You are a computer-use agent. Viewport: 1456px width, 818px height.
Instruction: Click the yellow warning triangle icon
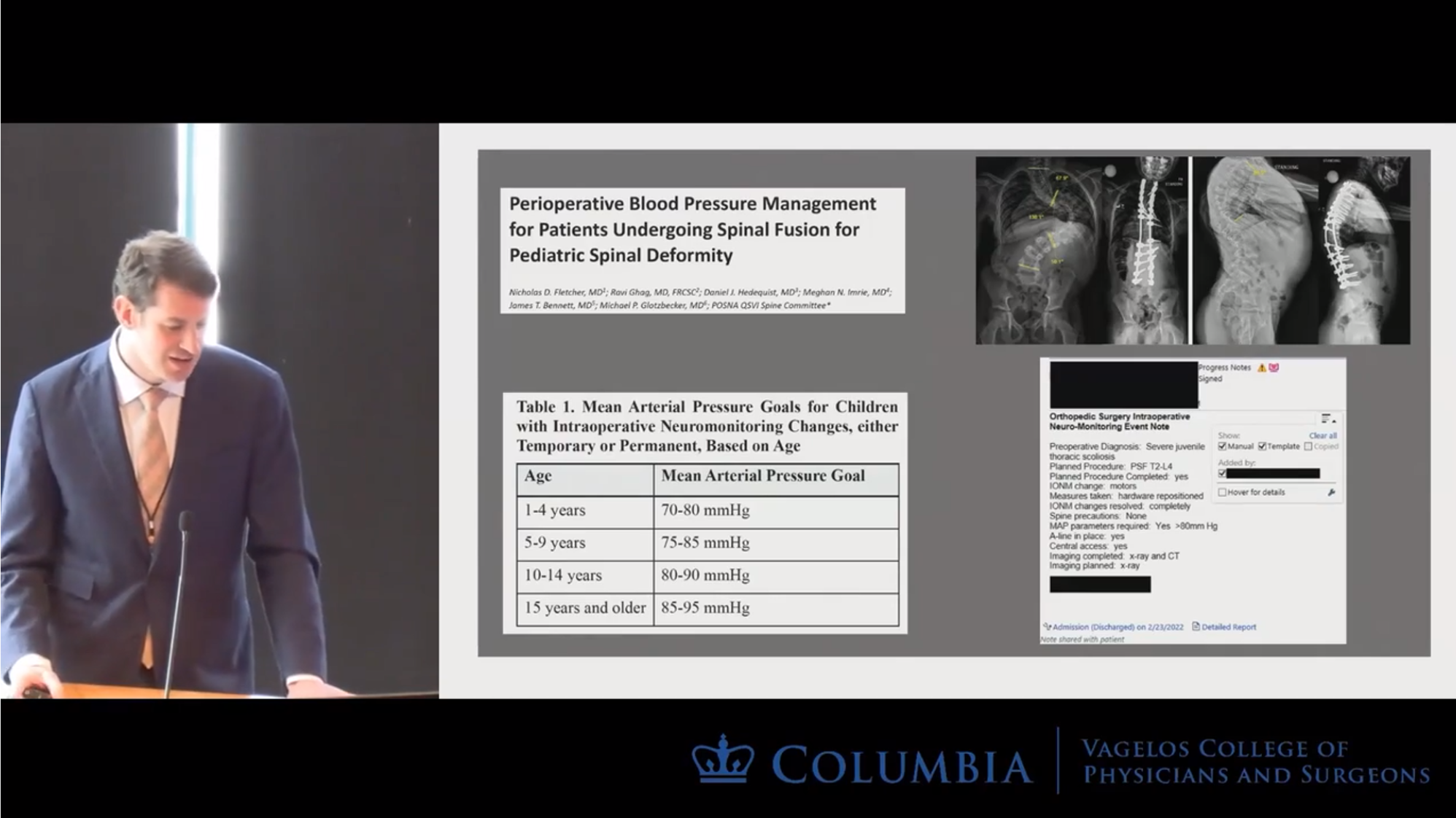point(1262,368)
